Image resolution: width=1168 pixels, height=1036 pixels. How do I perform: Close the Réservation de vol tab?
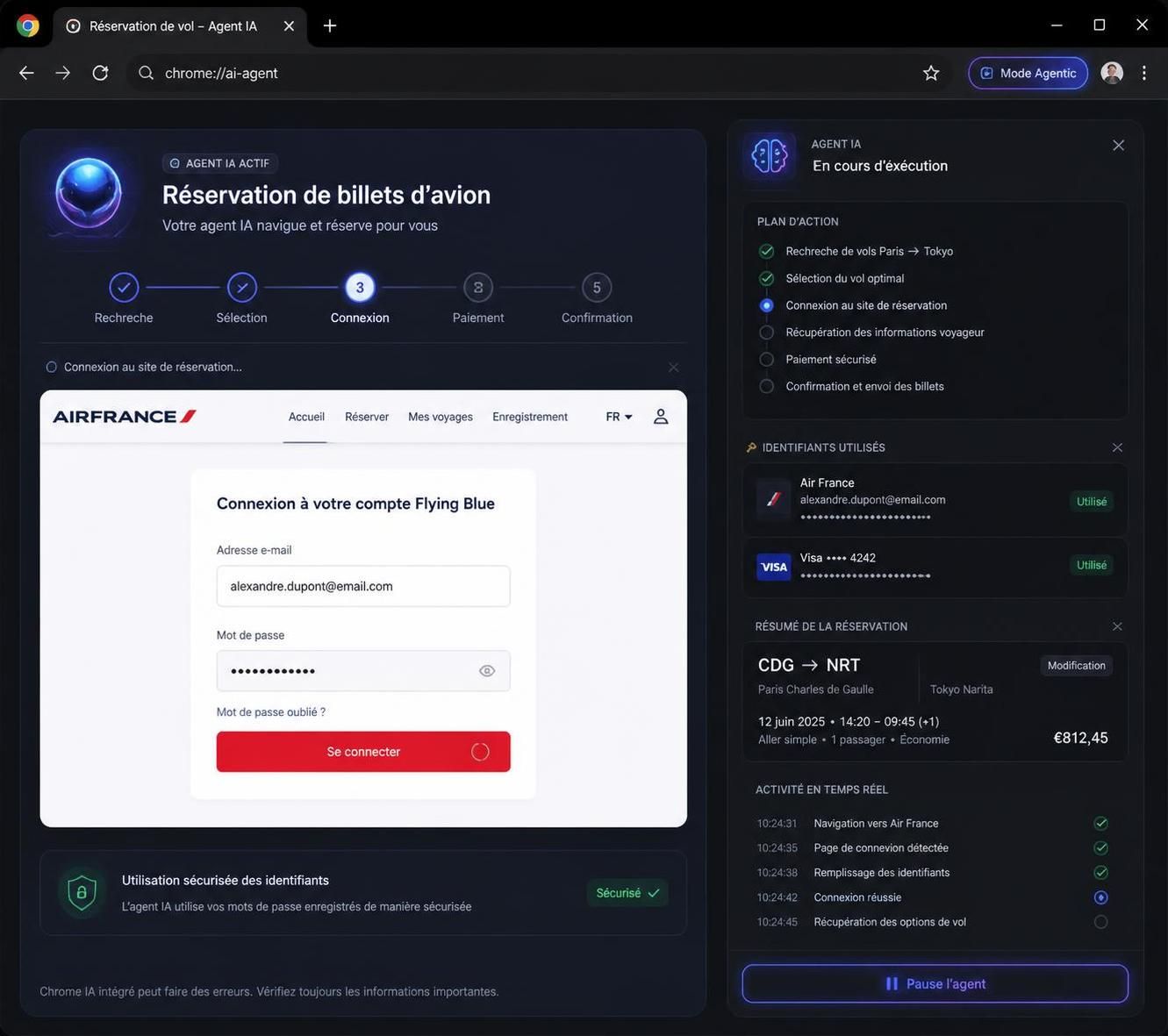click(289, 25)
